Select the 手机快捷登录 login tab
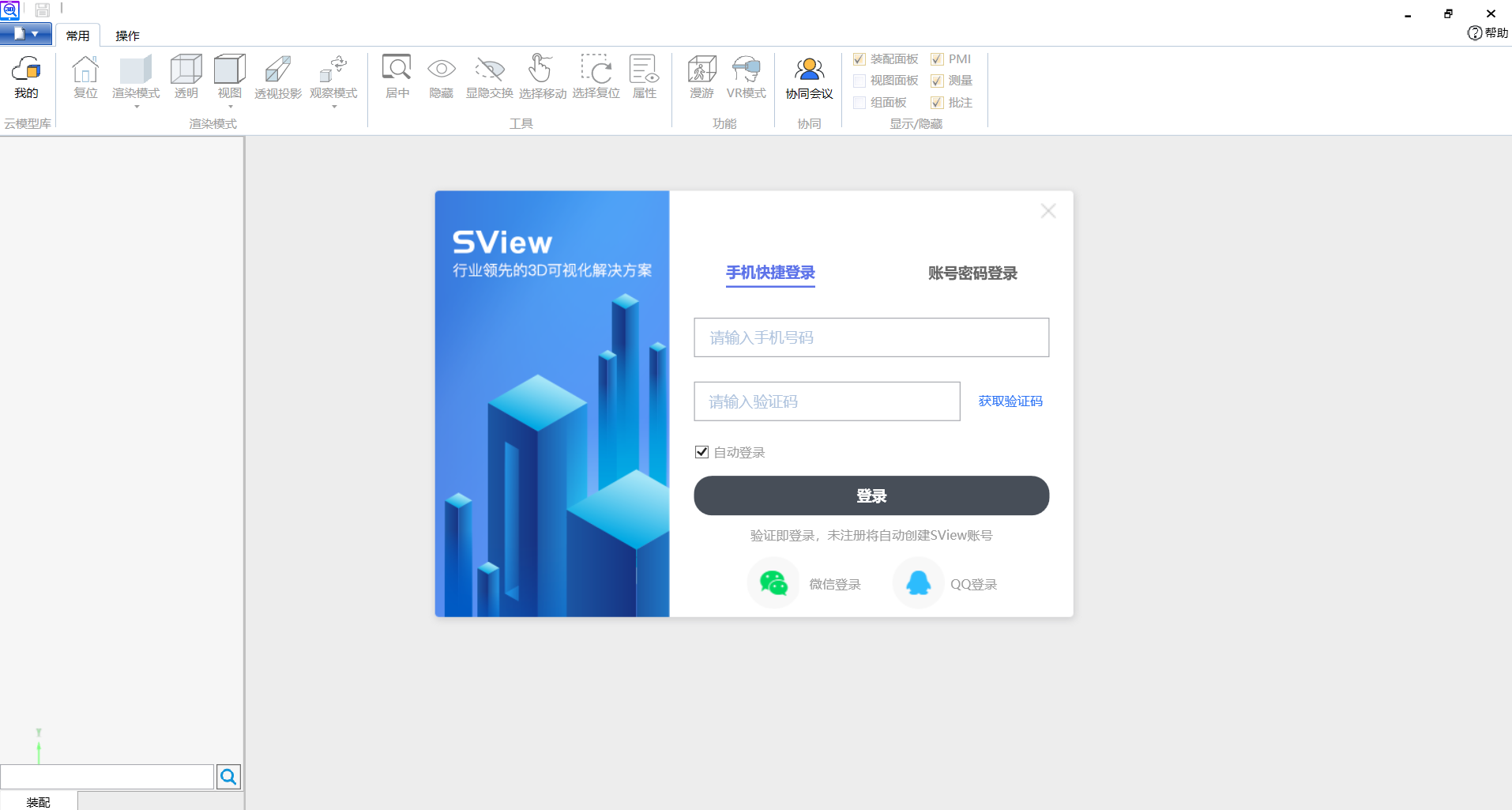The height and width of the screenshot is (810, 1512). 770,273
